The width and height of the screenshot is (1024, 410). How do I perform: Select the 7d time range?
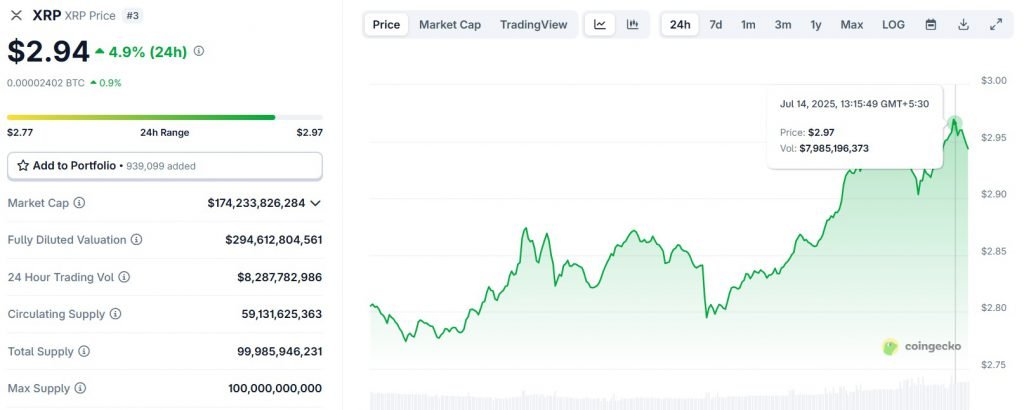[x=716, y=24]
